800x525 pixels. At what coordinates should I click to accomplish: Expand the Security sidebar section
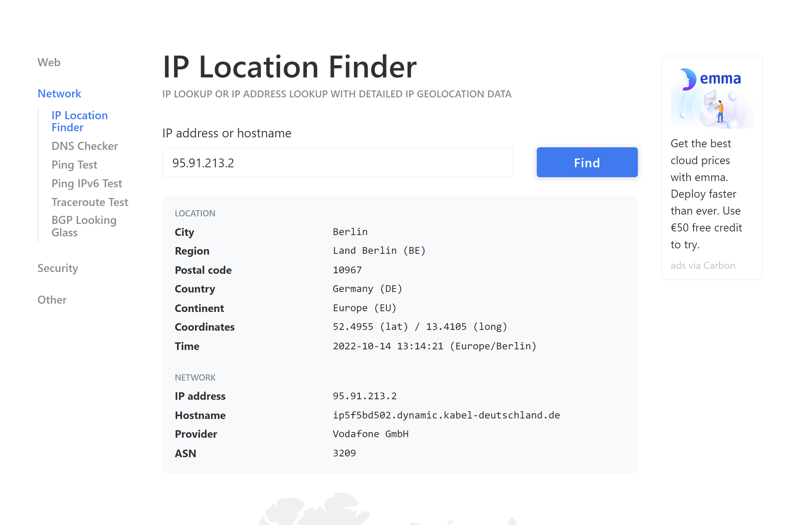coord(58,268)
